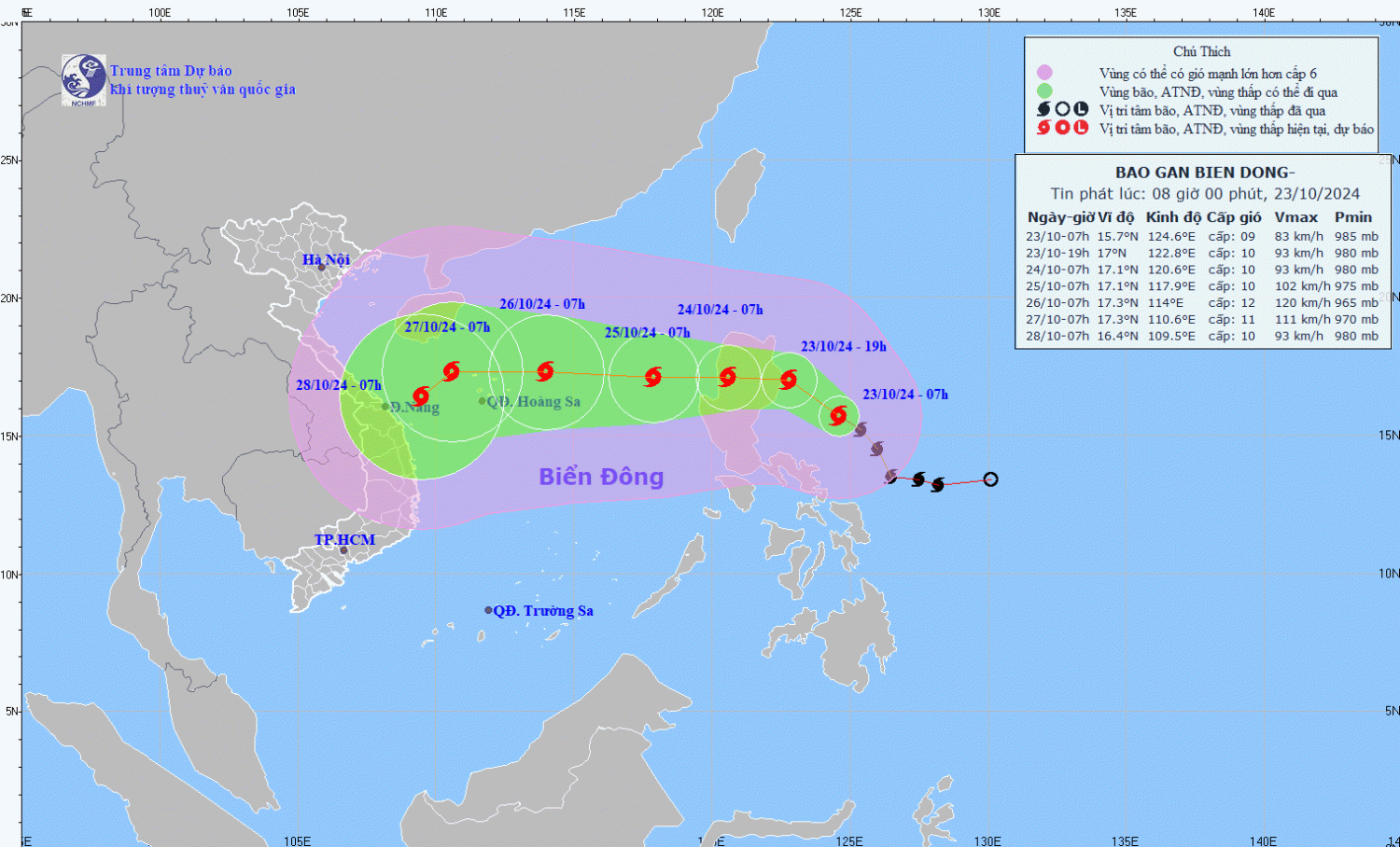Click the NCHMF logo icon
Image resolution: width=1400 pixels, height=847 pixels.
(x=83, y=79)
